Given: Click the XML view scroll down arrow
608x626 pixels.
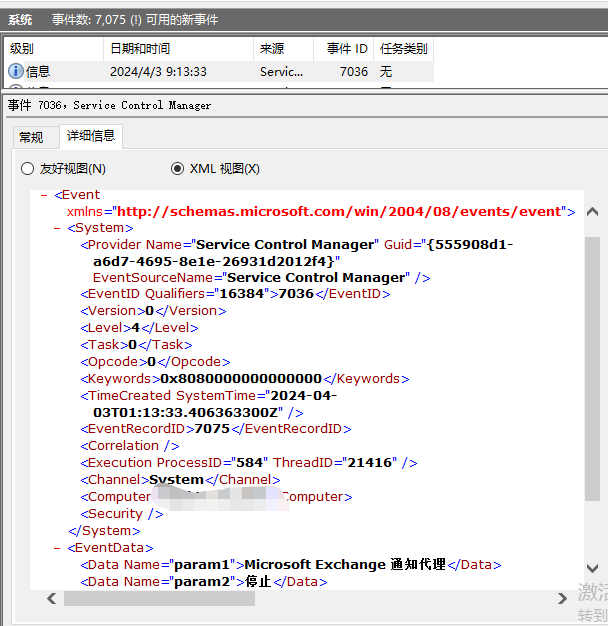Looking at the screenshot, I should click(x=592, y=567).
